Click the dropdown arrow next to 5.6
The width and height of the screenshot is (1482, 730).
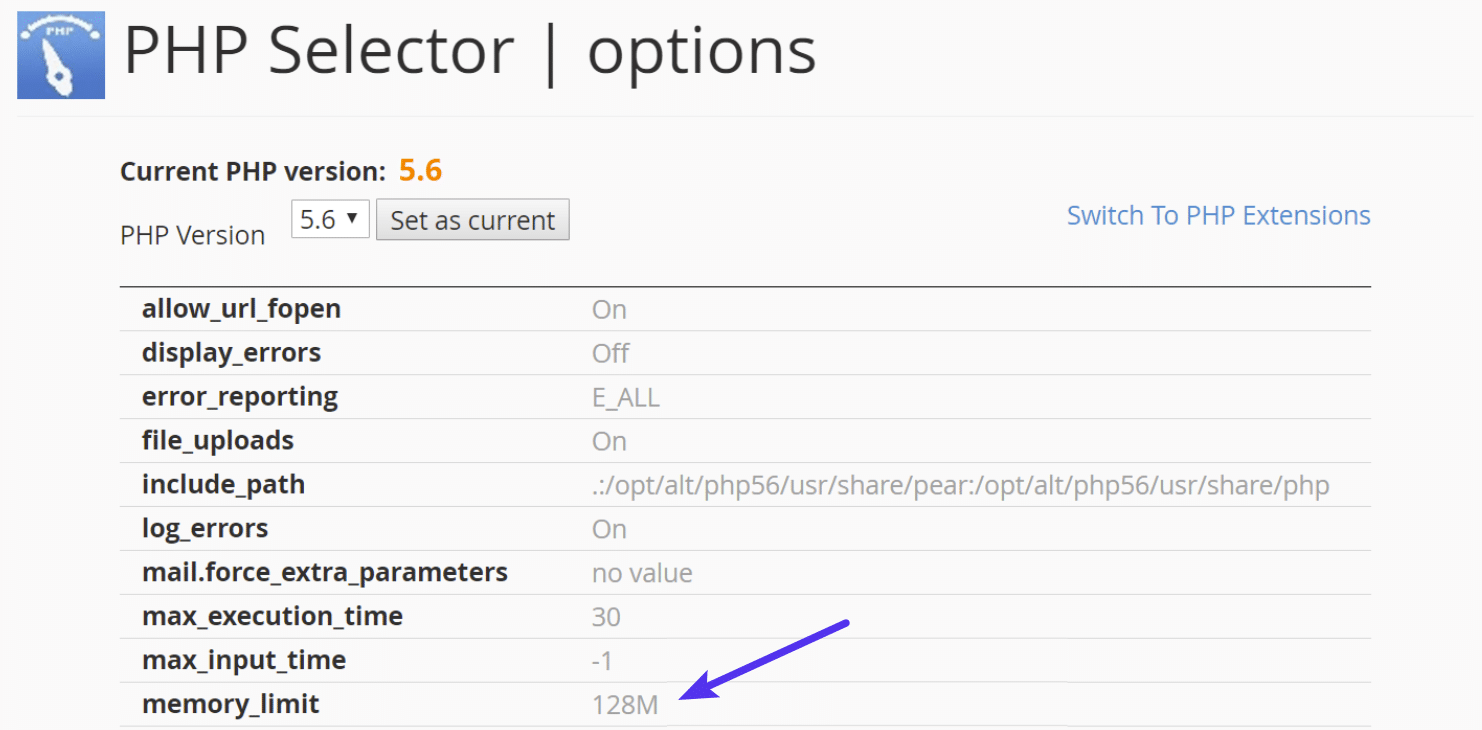coord(351,219)
